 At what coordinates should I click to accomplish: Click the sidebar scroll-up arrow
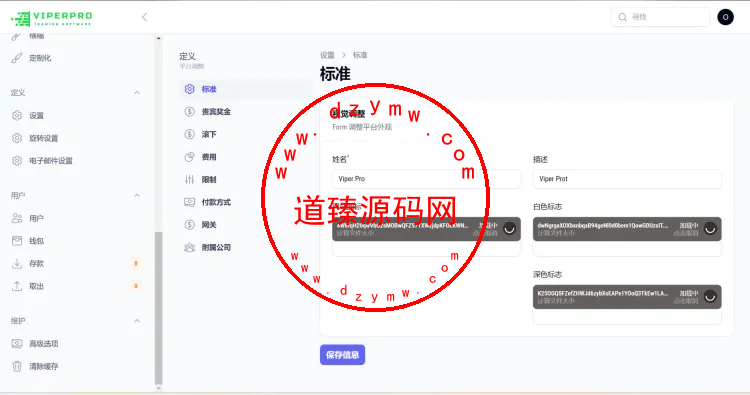pos(158,38)
